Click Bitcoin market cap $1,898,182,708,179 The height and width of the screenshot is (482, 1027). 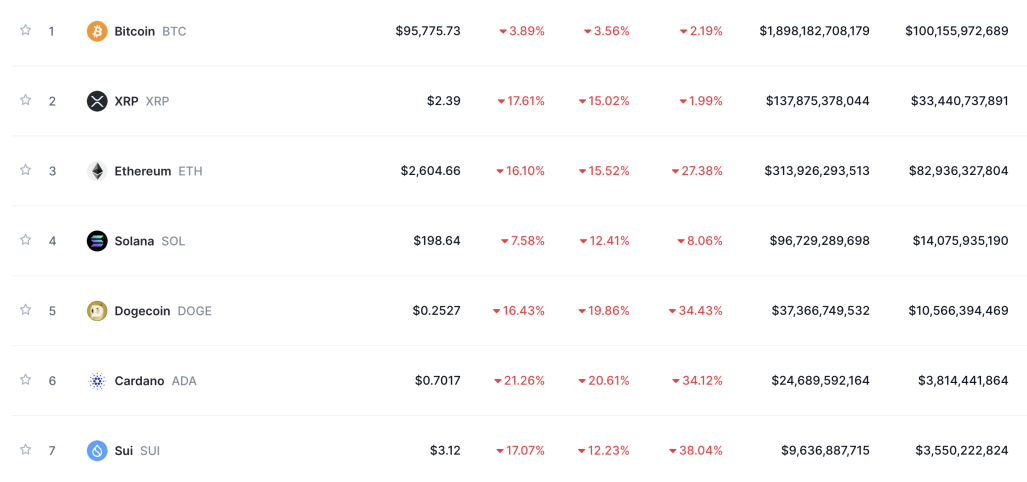815,31
